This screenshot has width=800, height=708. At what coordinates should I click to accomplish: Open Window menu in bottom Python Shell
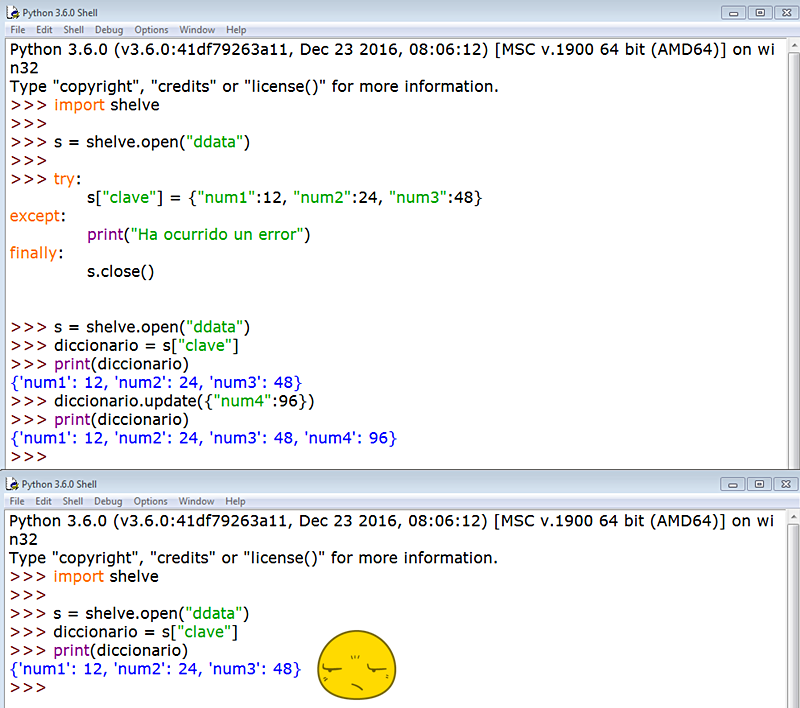[x=196, y=501]
